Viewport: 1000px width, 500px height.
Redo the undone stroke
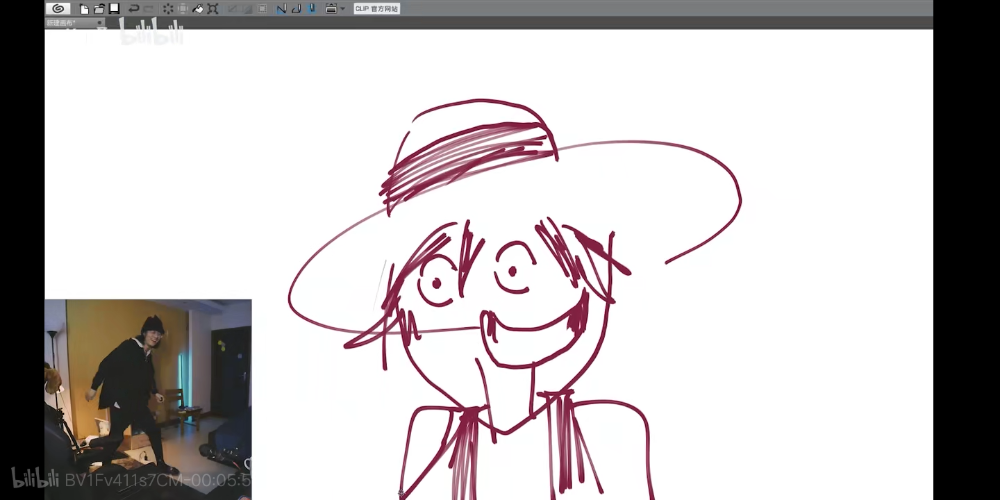coord(149,9)
